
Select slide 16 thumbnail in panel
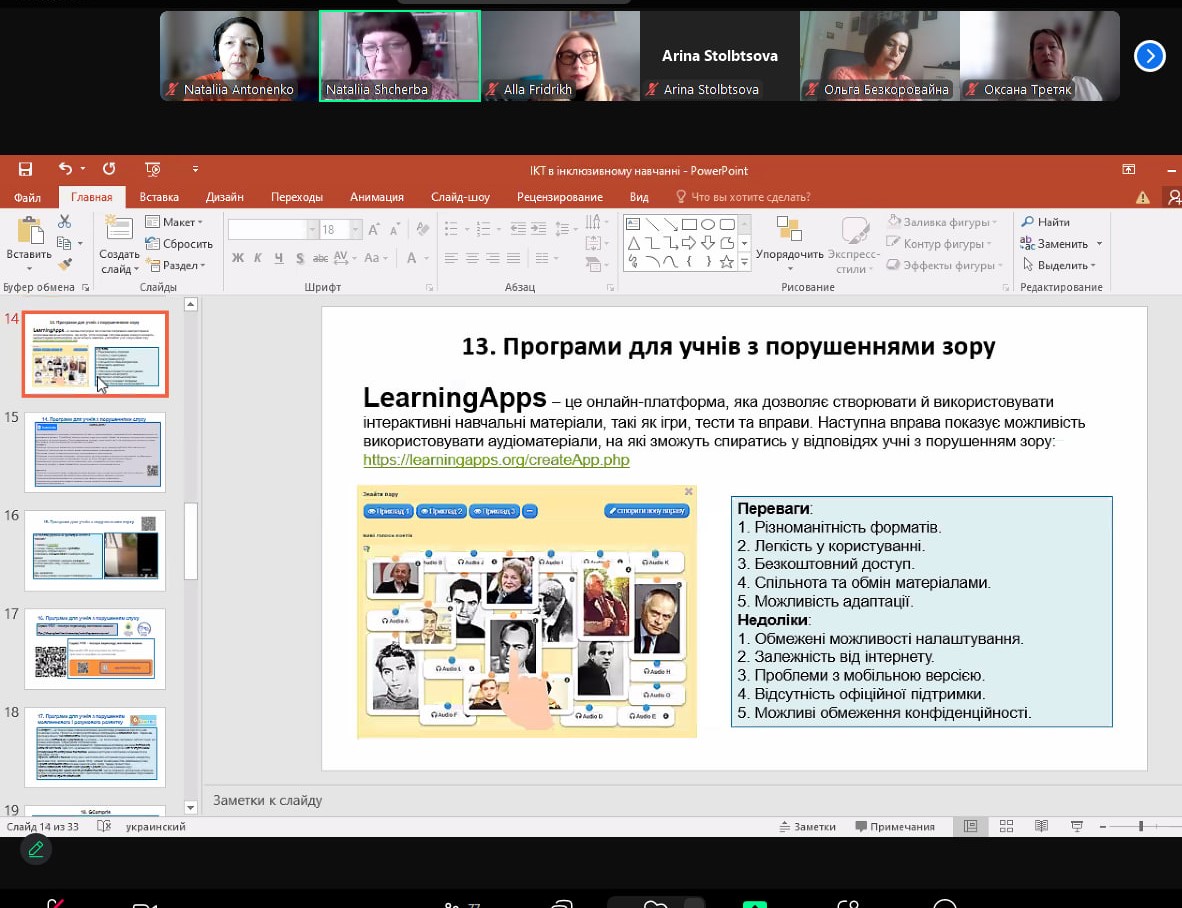click(95, 550)
